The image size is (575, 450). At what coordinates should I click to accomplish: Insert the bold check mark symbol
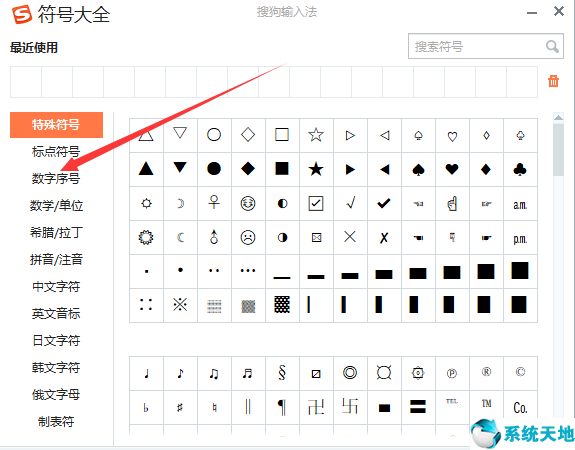point(384,203)
